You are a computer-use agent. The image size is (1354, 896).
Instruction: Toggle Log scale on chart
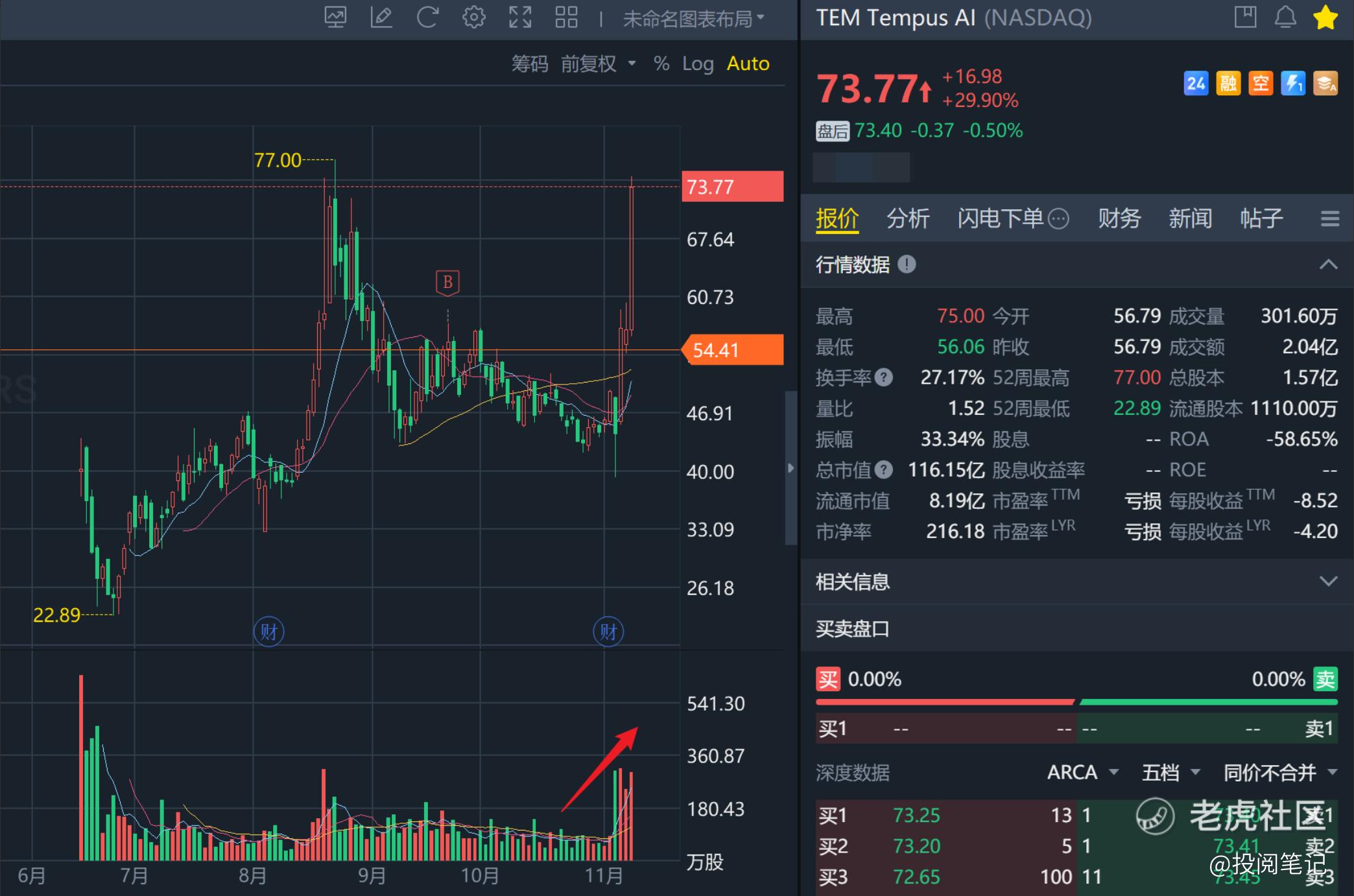coord(698,64)
